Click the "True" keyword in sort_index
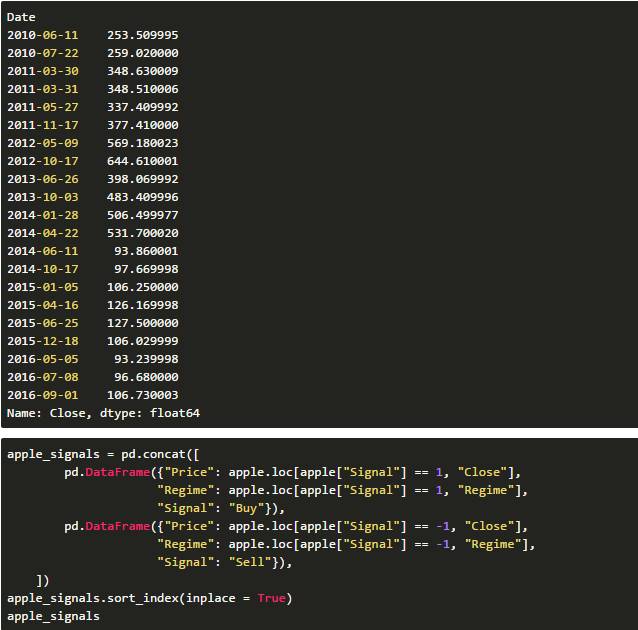 coord(271,599)
